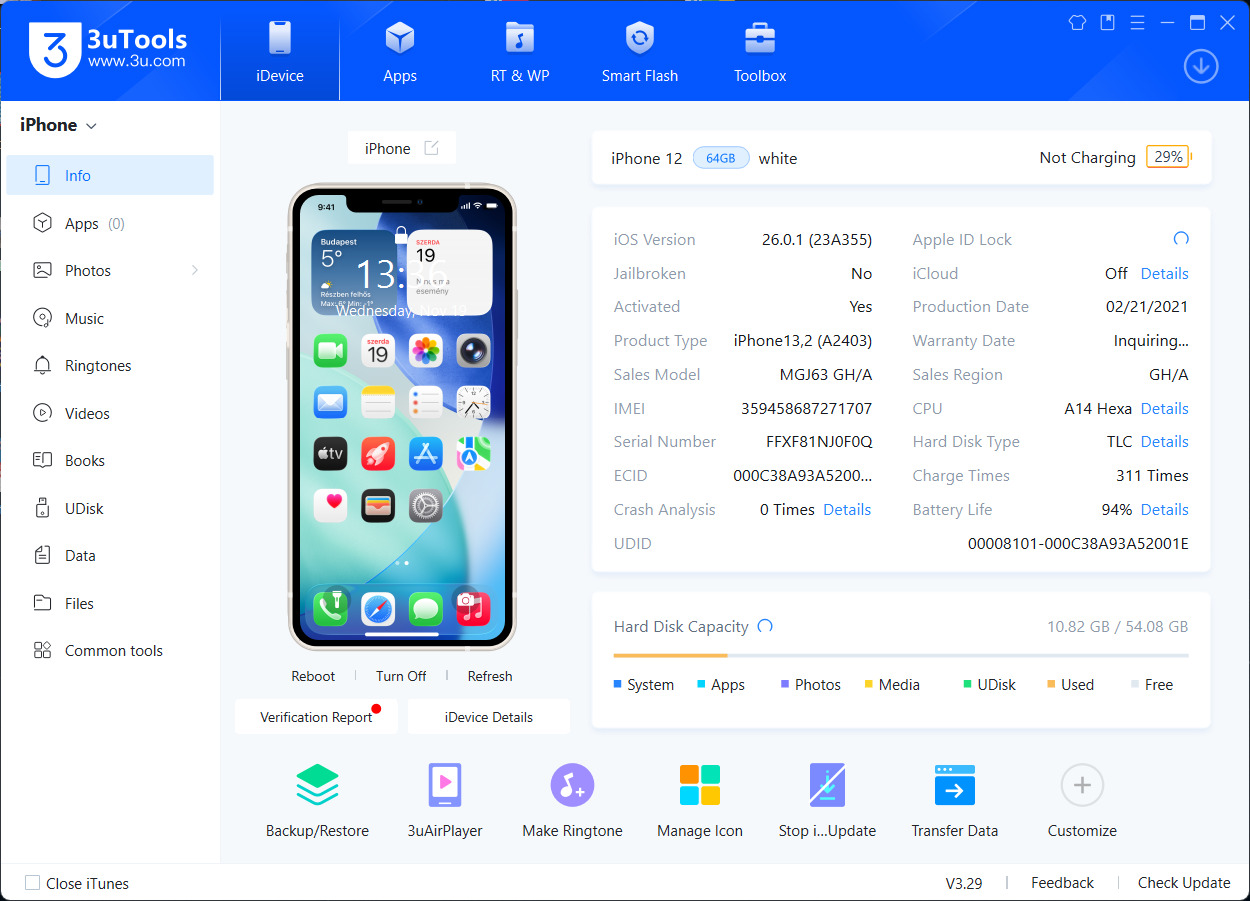Open the title bar menu icon

click(x=1137, y=22)
